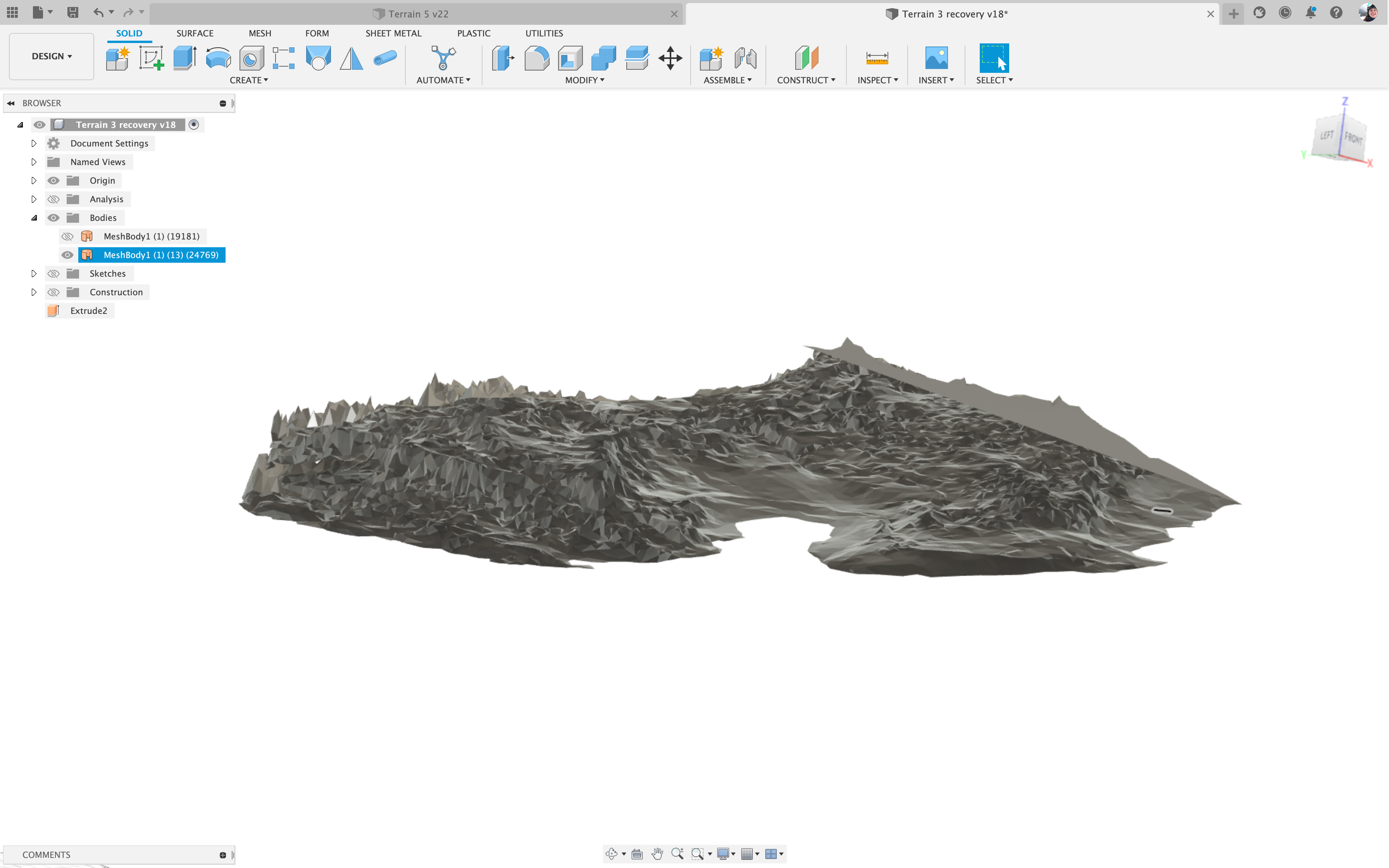
Task: Click the Shell tool icon
Action: pos(570,58)
